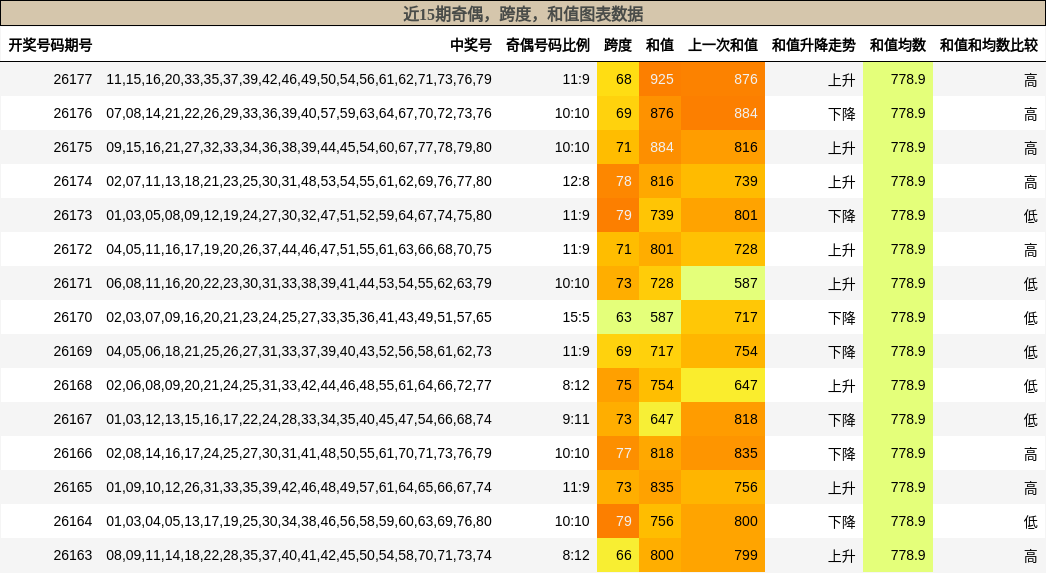Click 高 comparison in row 26163
Screen dimensions: 1046x573
[x=1031, y=556]
